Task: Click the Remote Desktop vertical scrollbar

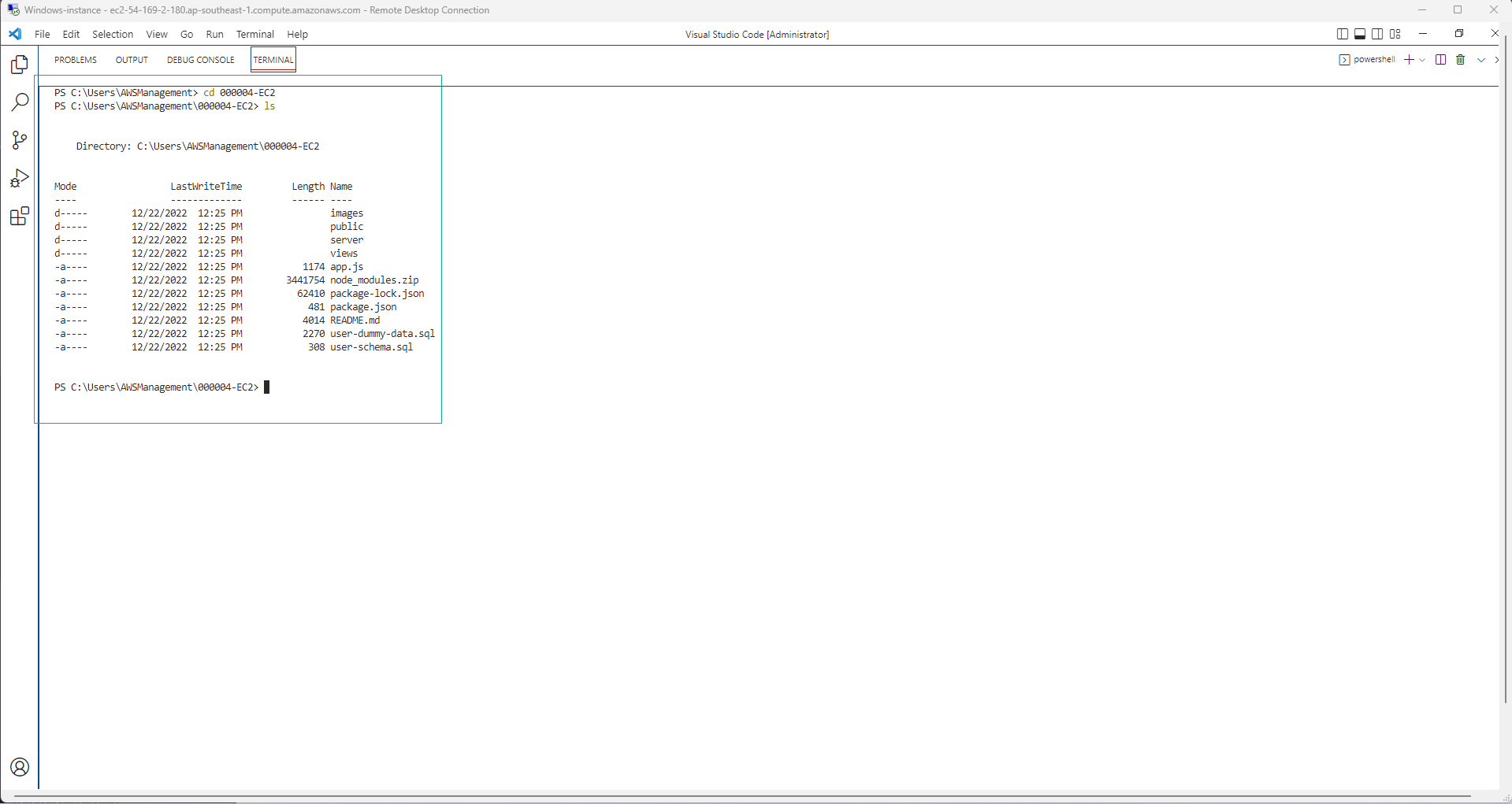Action: 1506,369
